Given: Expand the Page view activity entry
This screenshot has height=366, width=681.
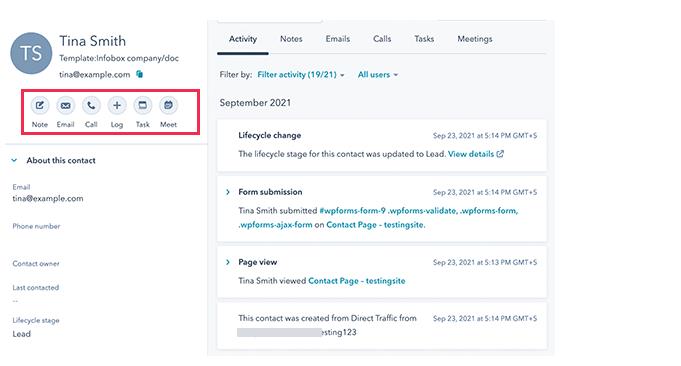Looking at the screenshot, I should click(228, 262).
